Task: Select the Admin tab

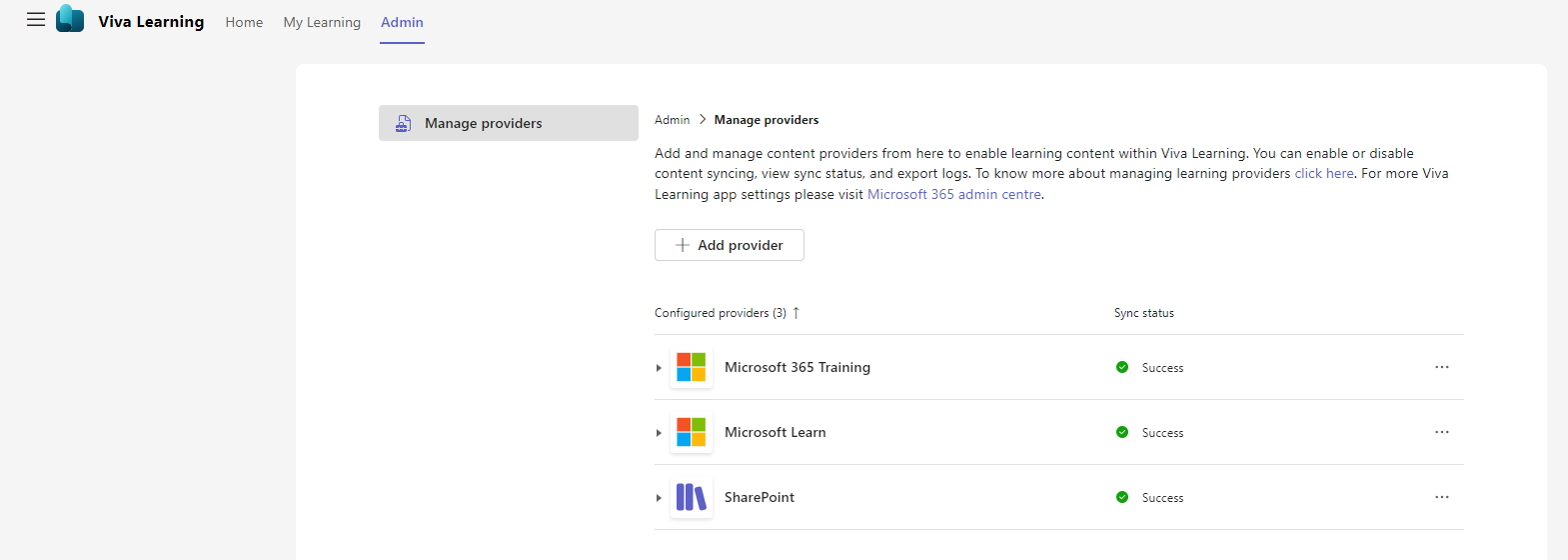Action: tap(402, 22)
